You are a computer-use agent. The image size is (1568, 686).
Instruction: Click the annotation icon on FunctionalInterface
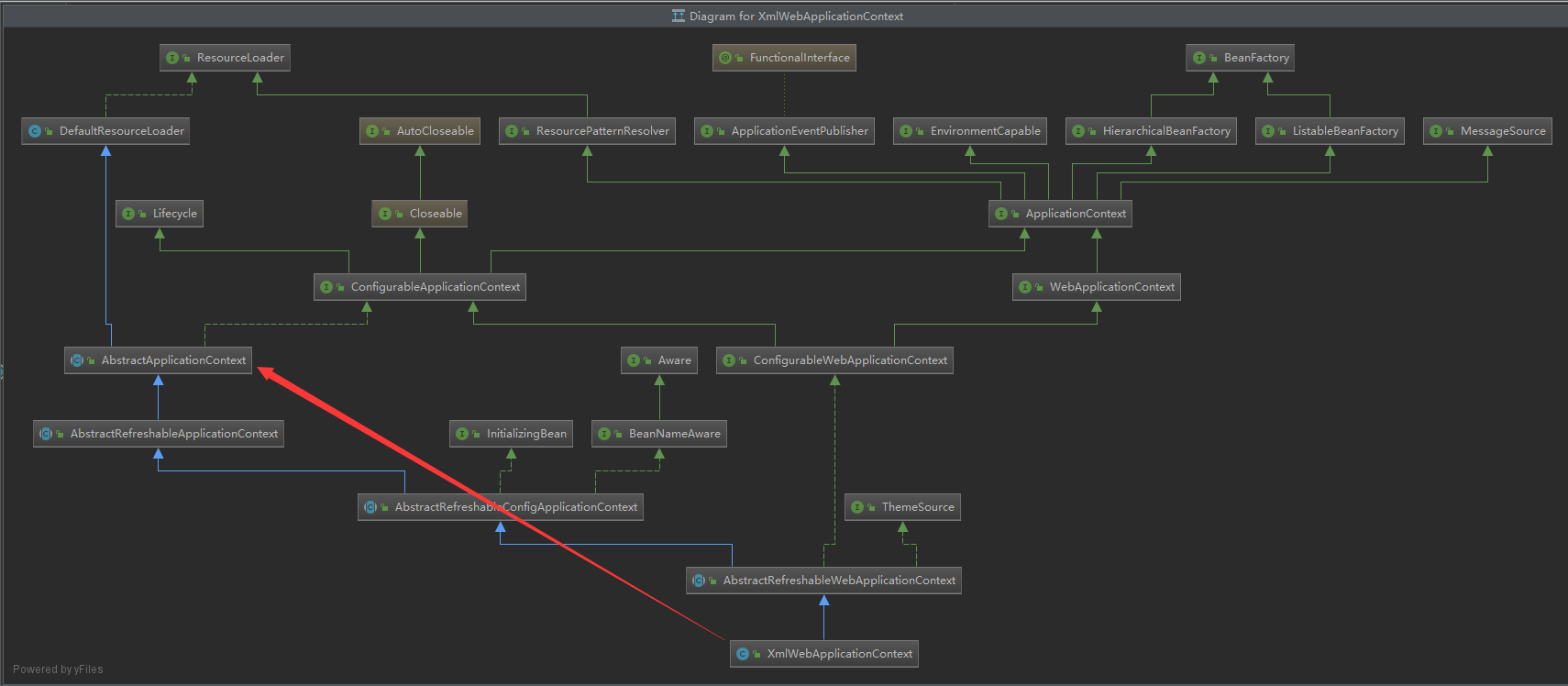pos(725,58)
